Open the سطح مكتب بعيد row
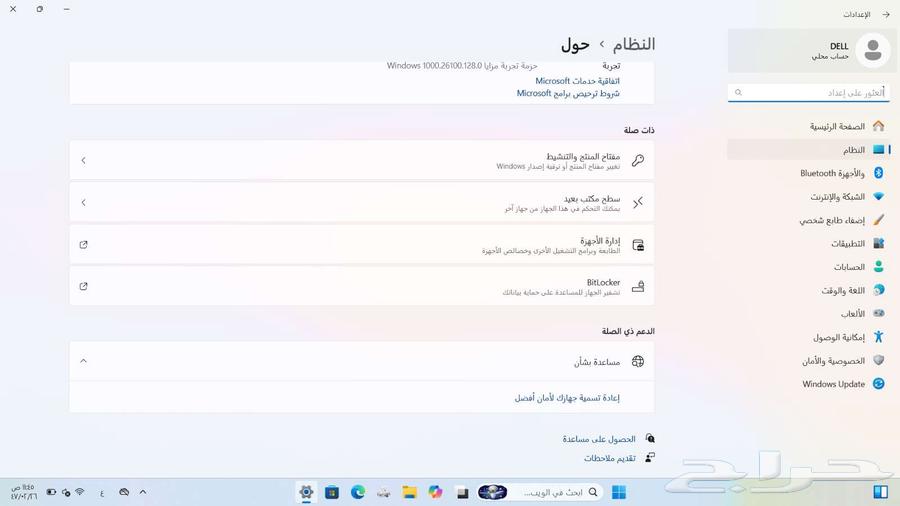Image resolution: width=900 pixels, height=506 pixels. 362,203
